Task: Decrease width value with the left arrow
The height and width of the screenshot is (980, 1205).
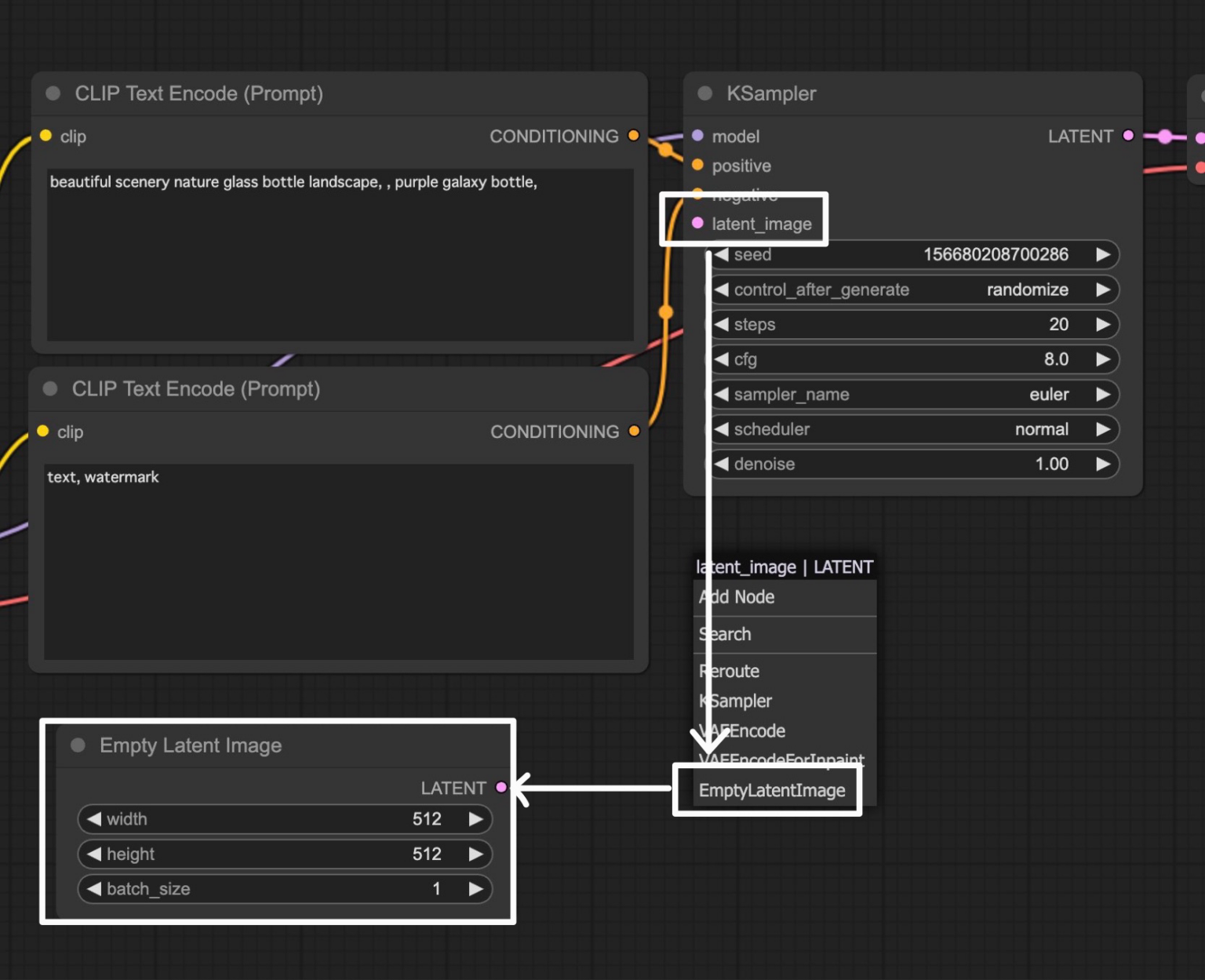Action: [x=94, y=819]
